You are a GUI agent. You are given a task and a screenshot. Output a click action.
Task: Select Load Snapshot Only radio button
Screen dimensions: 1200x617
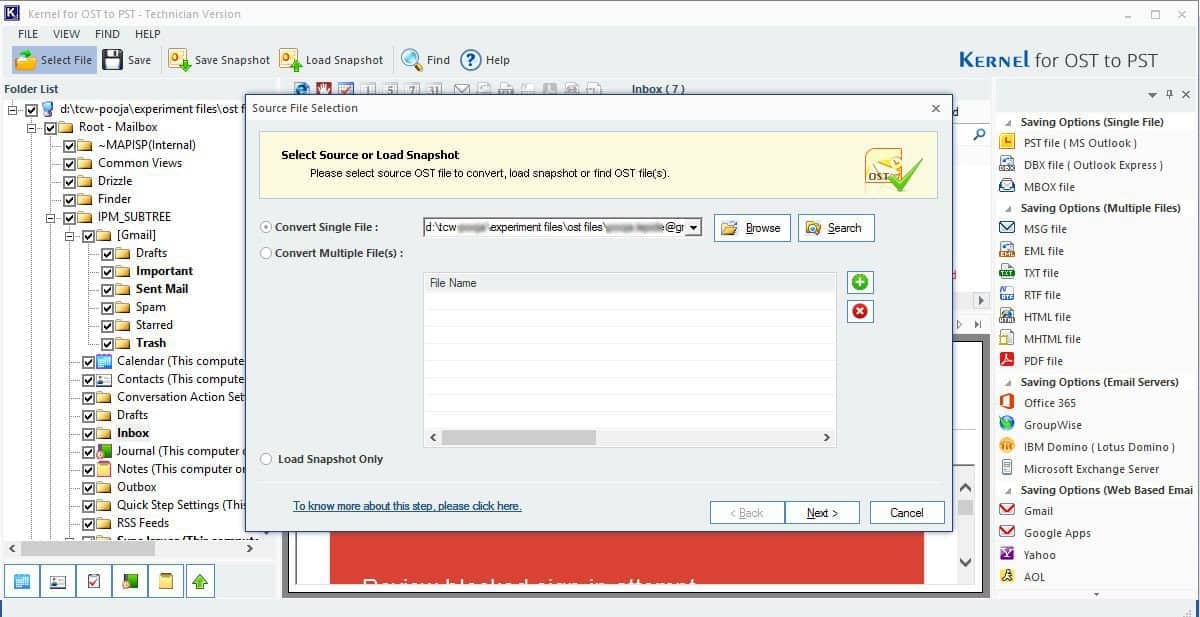point(266,459)
